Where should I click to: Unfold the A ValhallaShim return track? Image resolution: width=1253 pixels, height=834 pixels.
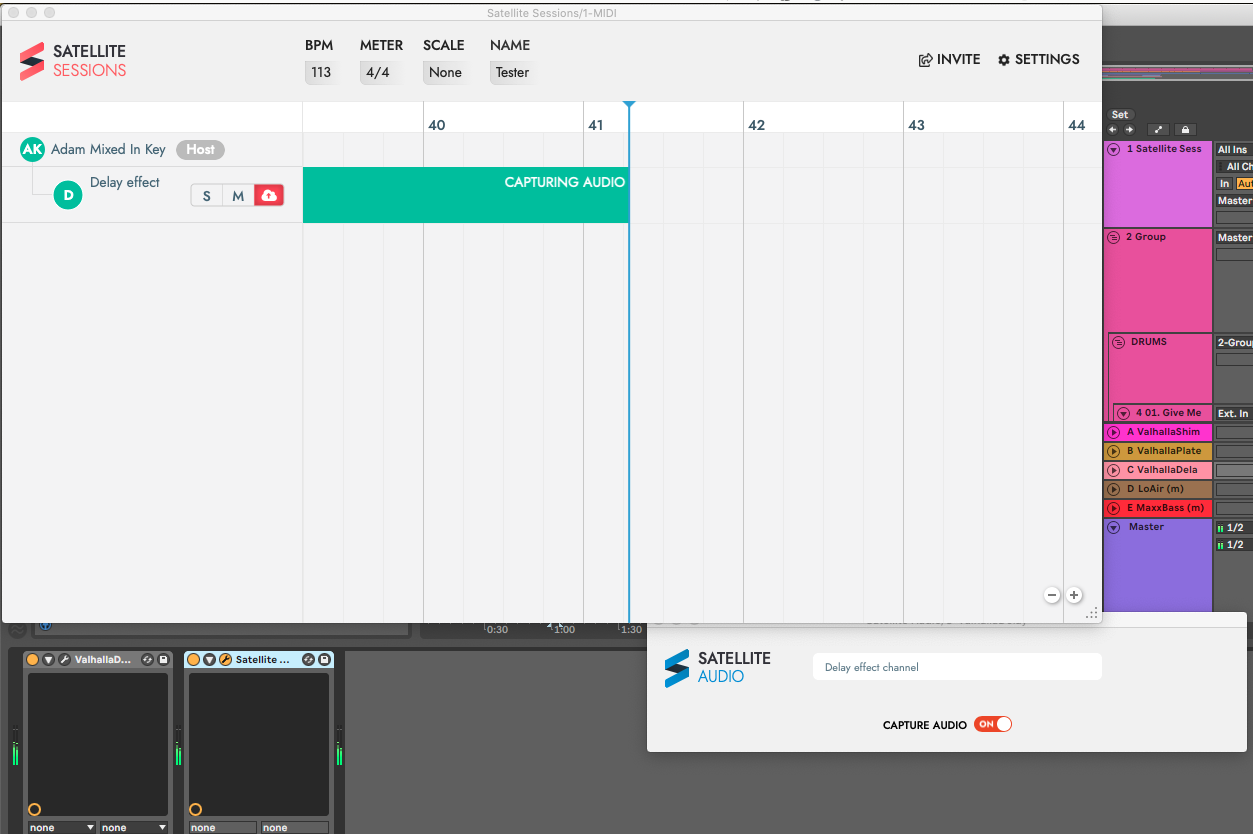tap(1113, 432)
